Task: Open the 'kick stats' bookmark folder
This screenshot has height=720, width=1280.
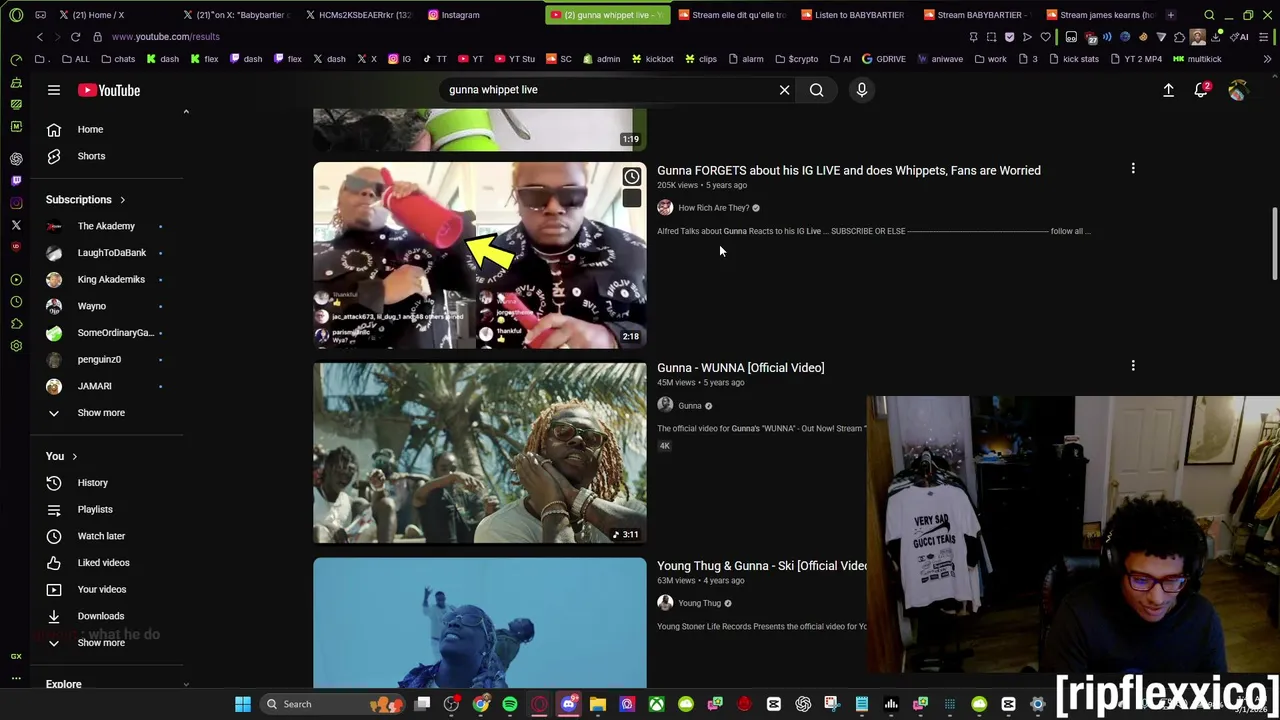Action: click(1075, 59)
